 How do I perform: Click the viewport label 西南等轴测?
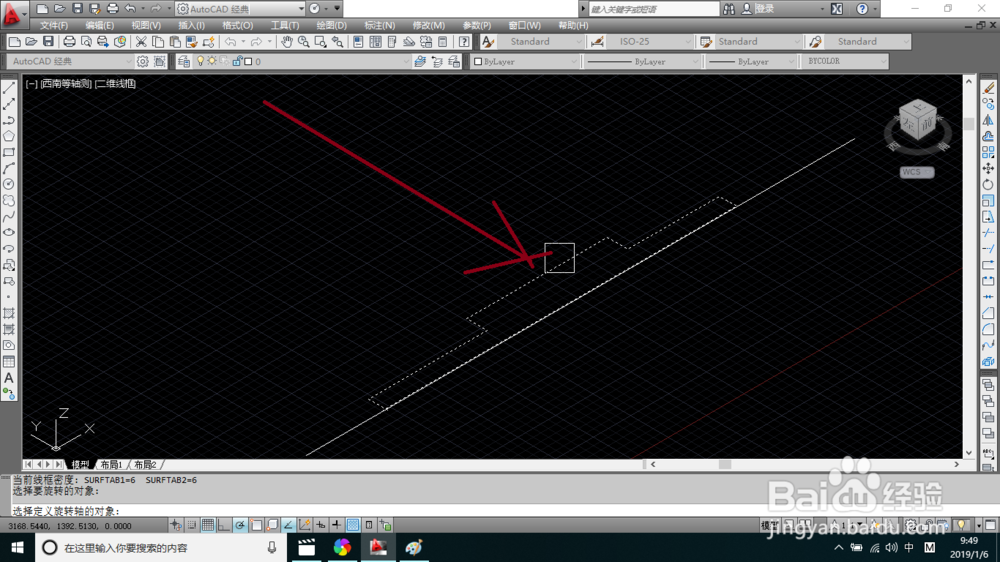pos(66,84)
